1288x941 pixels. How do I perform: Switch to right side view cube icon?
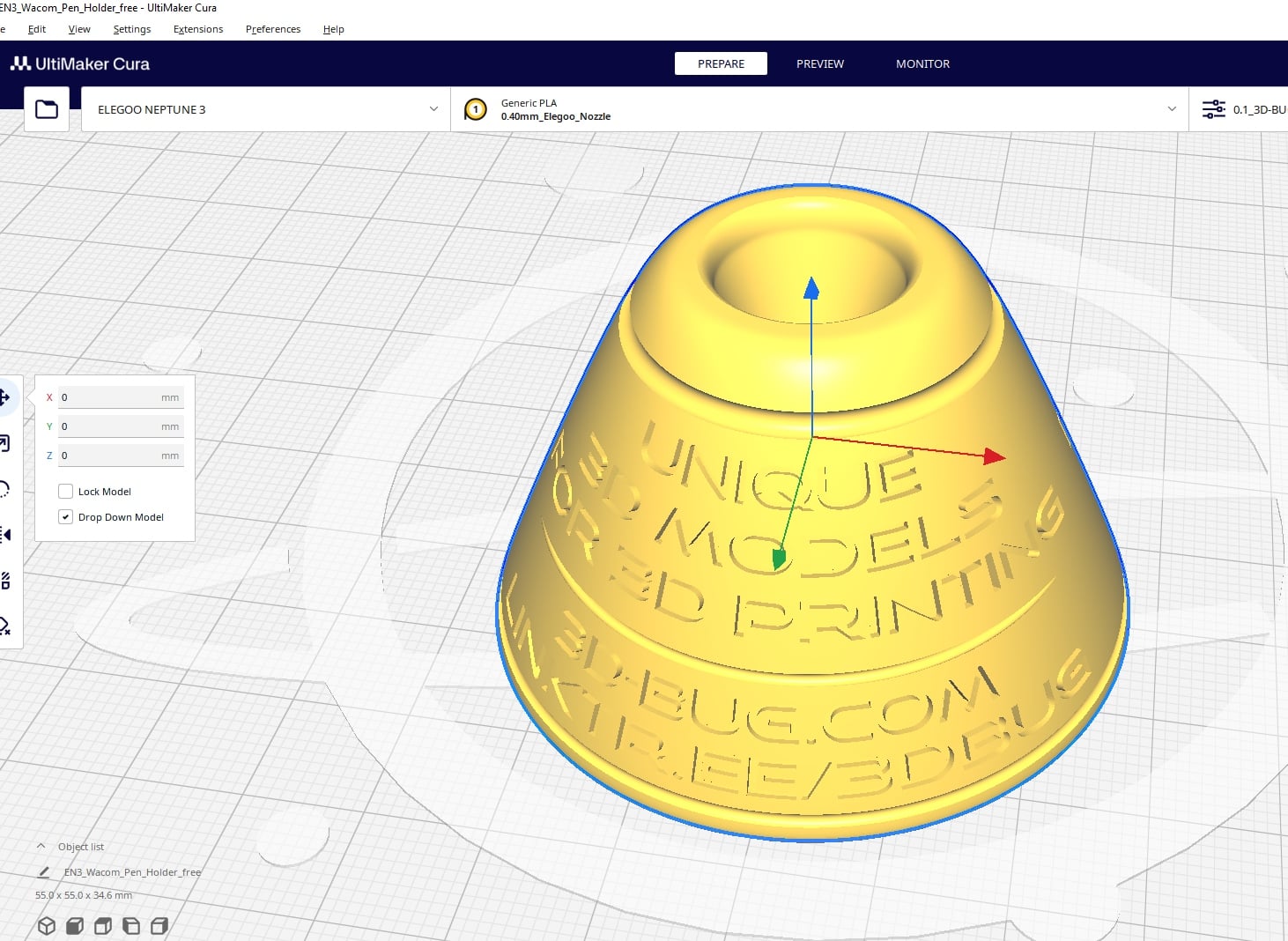pos(159,926)
